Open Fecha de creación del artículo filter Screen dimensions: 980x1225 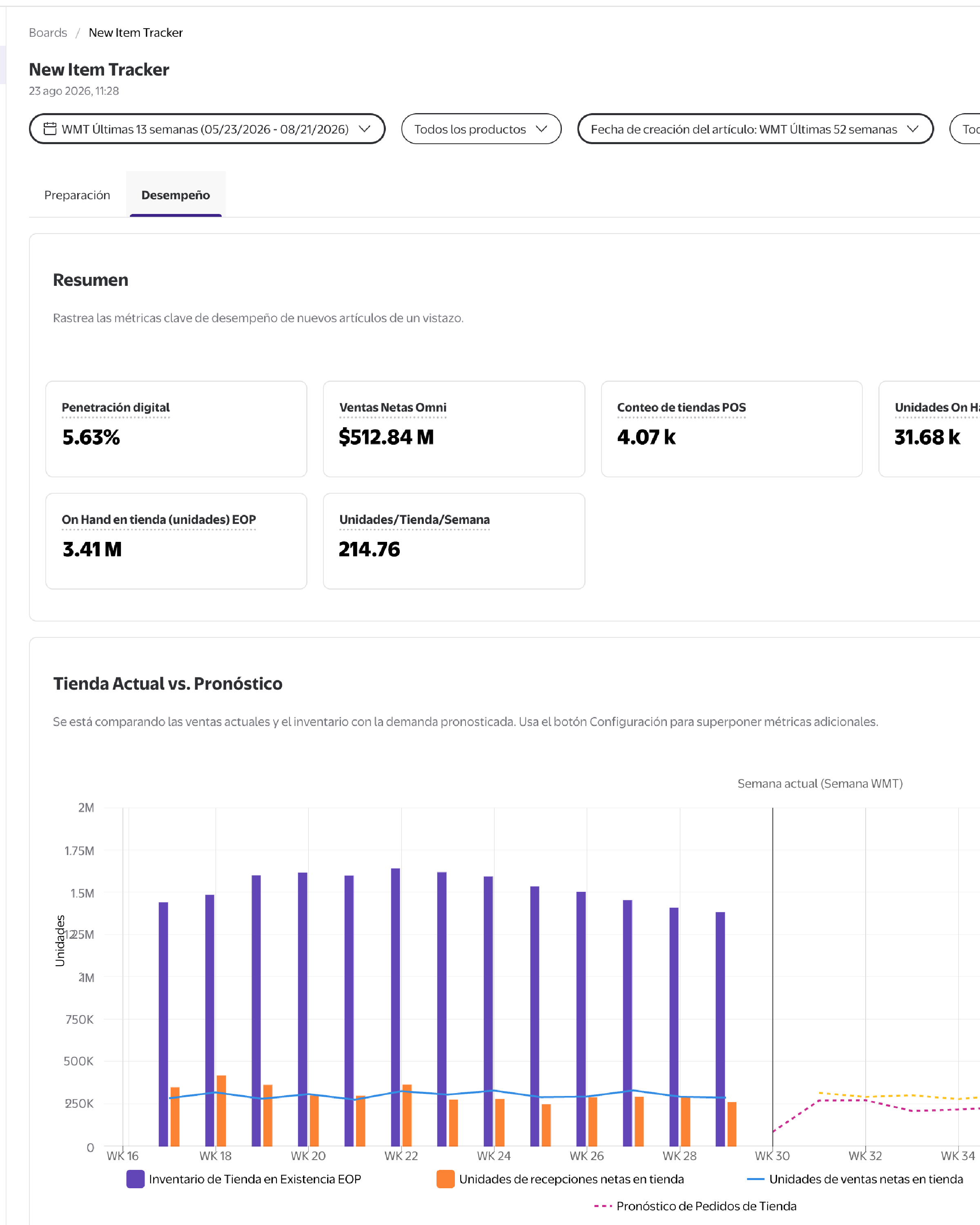(755, 129)
